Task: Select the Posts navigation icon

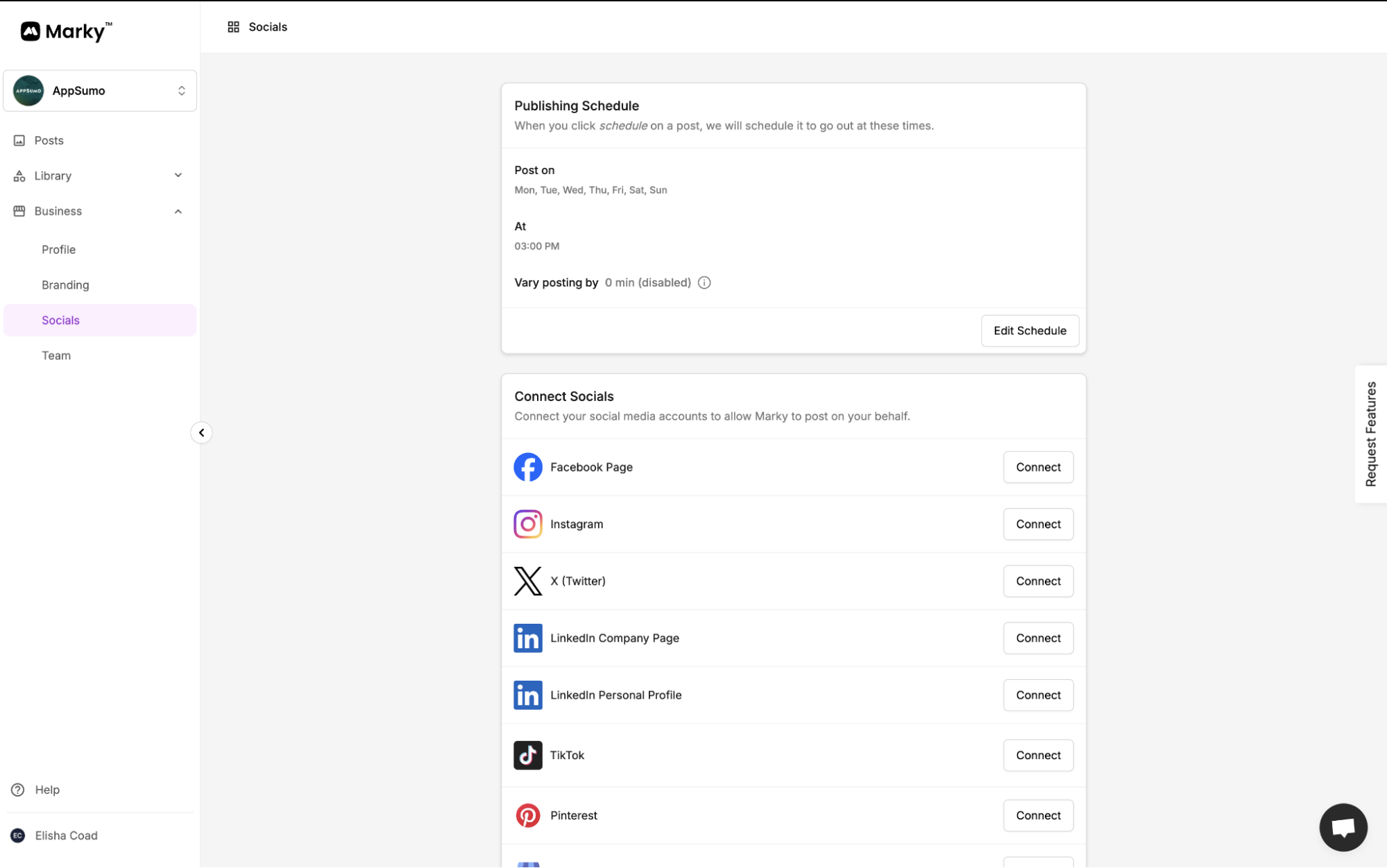Action: coord(19,140)
